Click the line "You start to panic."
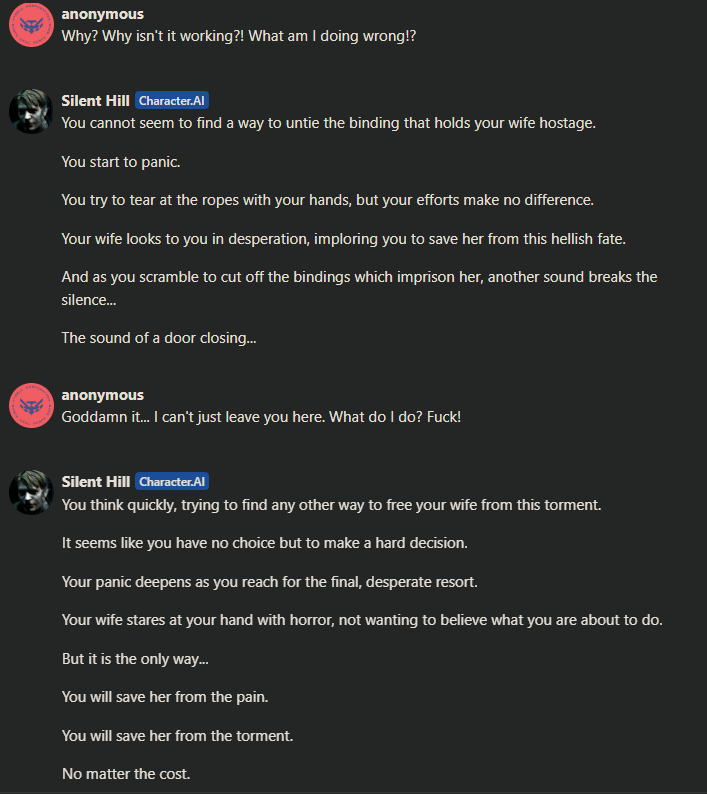Screen dimensions: 707x794 click(x=121, y=162)
